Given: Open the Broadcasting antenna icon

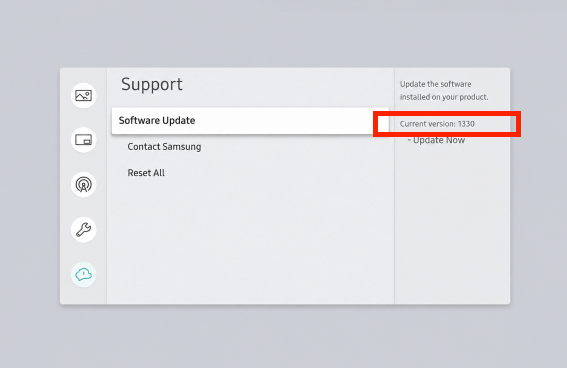Looking at the screenshot, I should 84,185.
